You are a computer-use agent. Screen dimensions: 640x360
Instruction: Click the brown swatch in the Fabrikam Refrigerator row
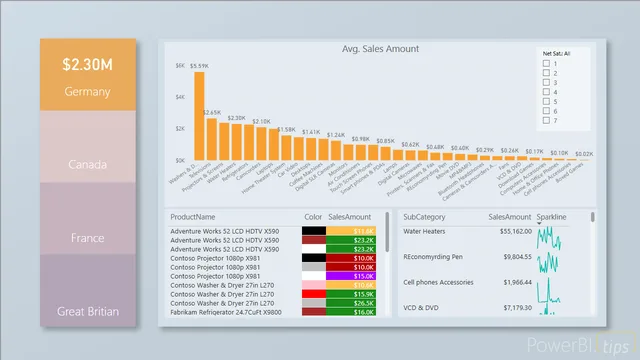[x=314, y=312]
